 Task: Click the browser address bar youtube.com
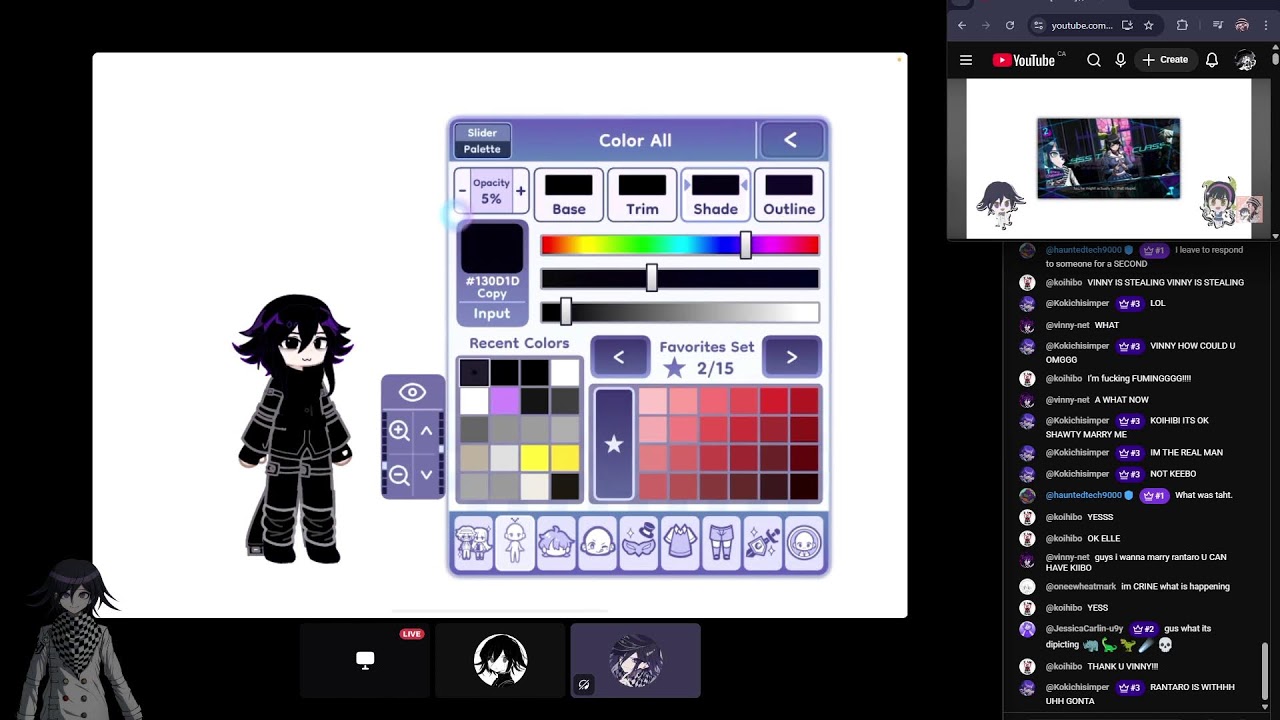pos(1081,25)
